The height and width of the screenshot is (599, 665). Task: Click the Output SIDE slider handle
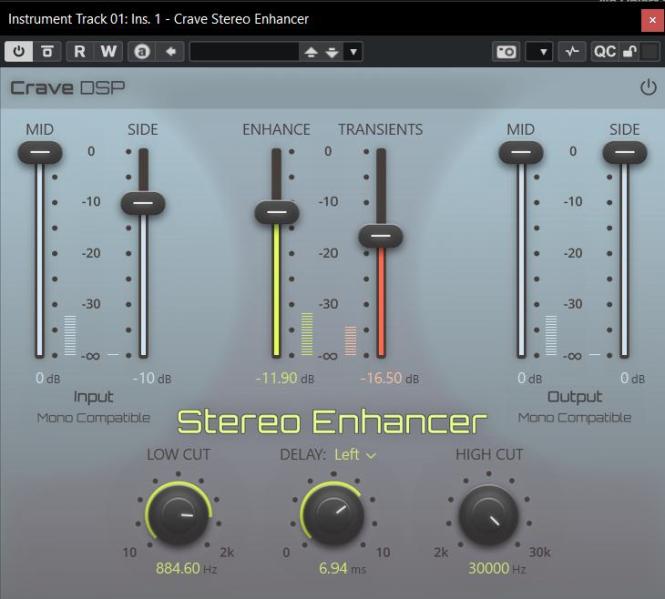tap(625, 153)
